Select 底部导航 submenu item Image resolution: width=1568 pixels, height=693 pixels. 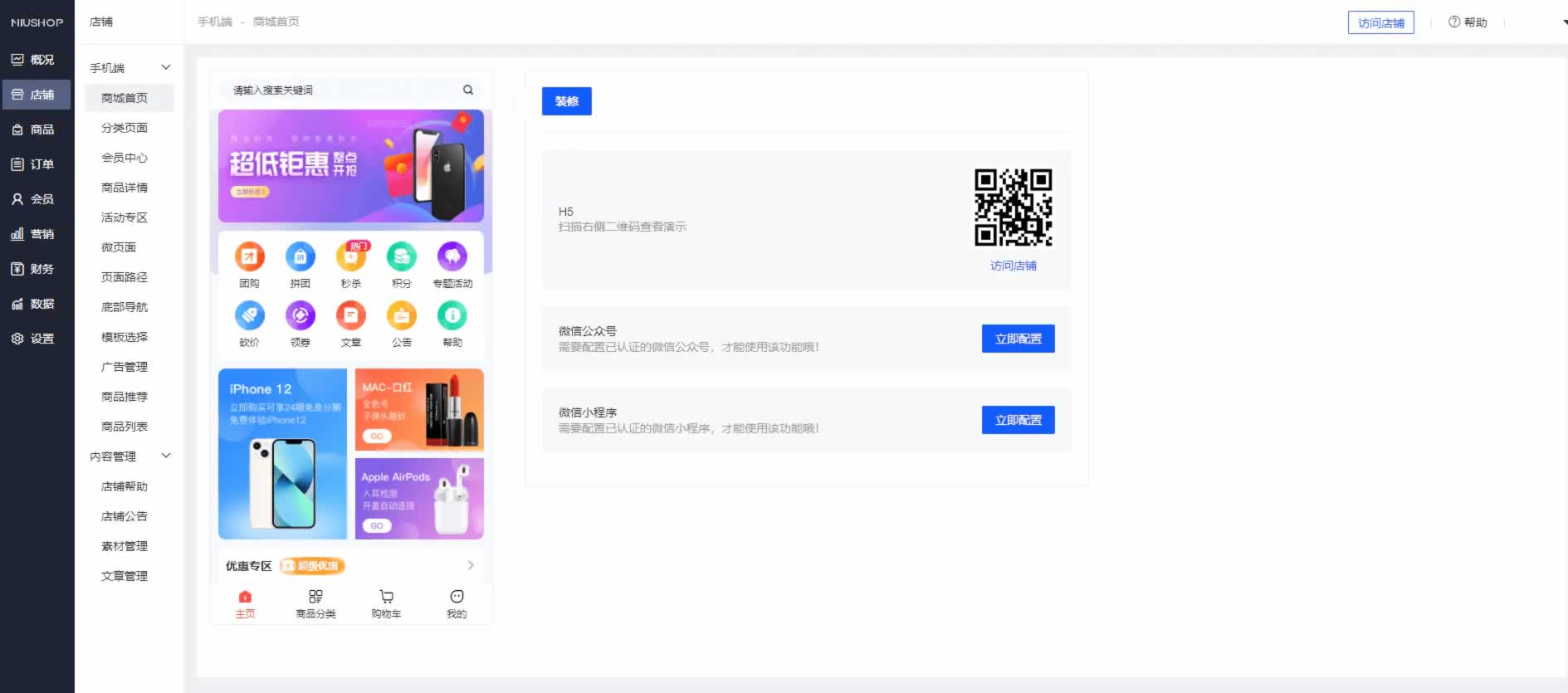[x=125, y=307]
